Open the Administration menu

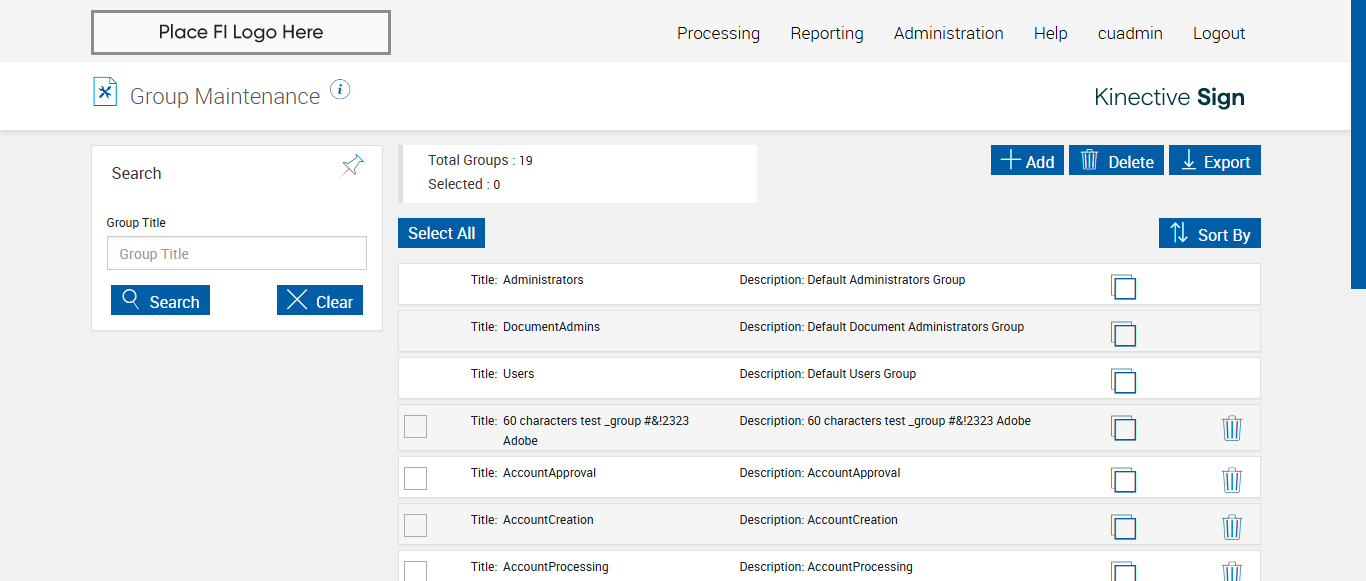[x=948, y=33]
